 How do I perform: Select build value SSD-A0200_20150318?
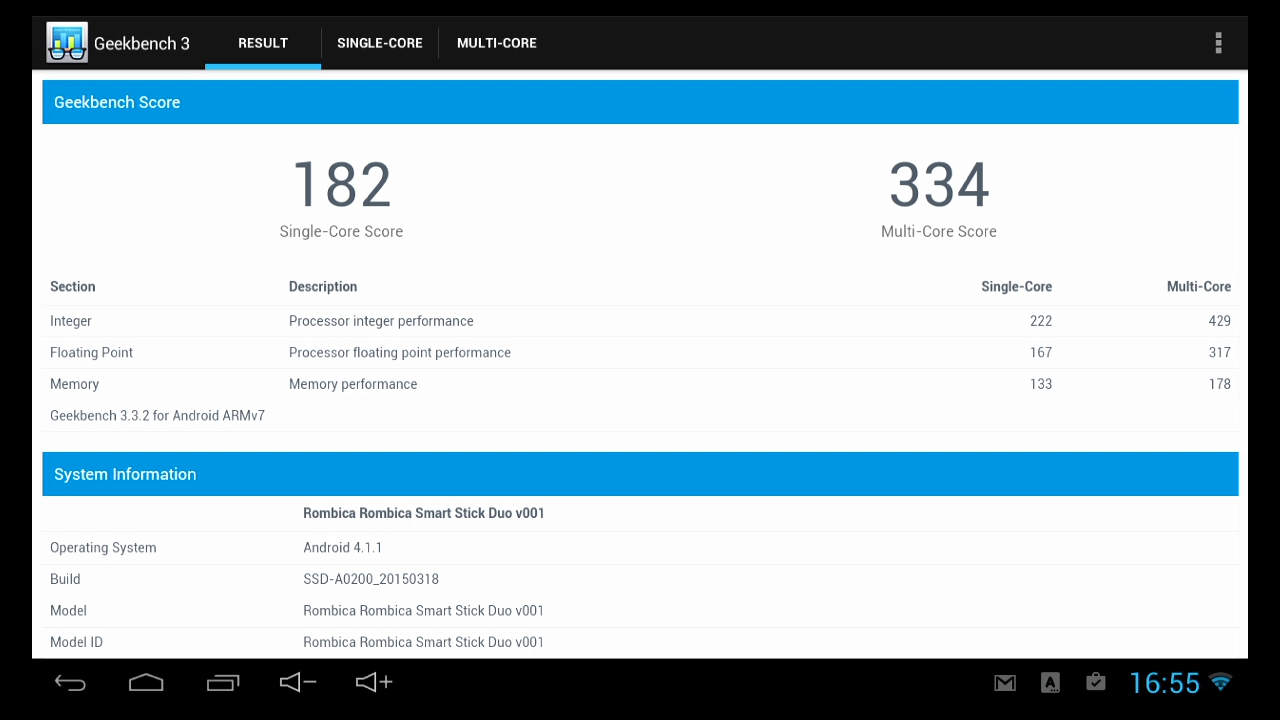[371, 579]
